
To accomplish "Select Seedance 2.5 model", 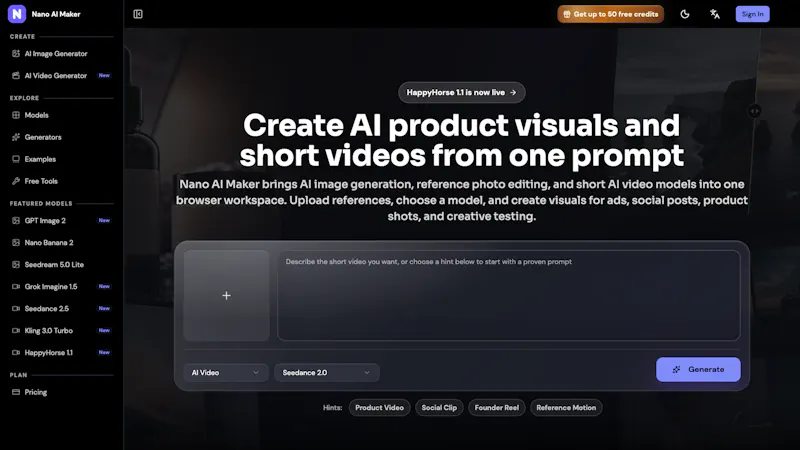I will 61,309.
